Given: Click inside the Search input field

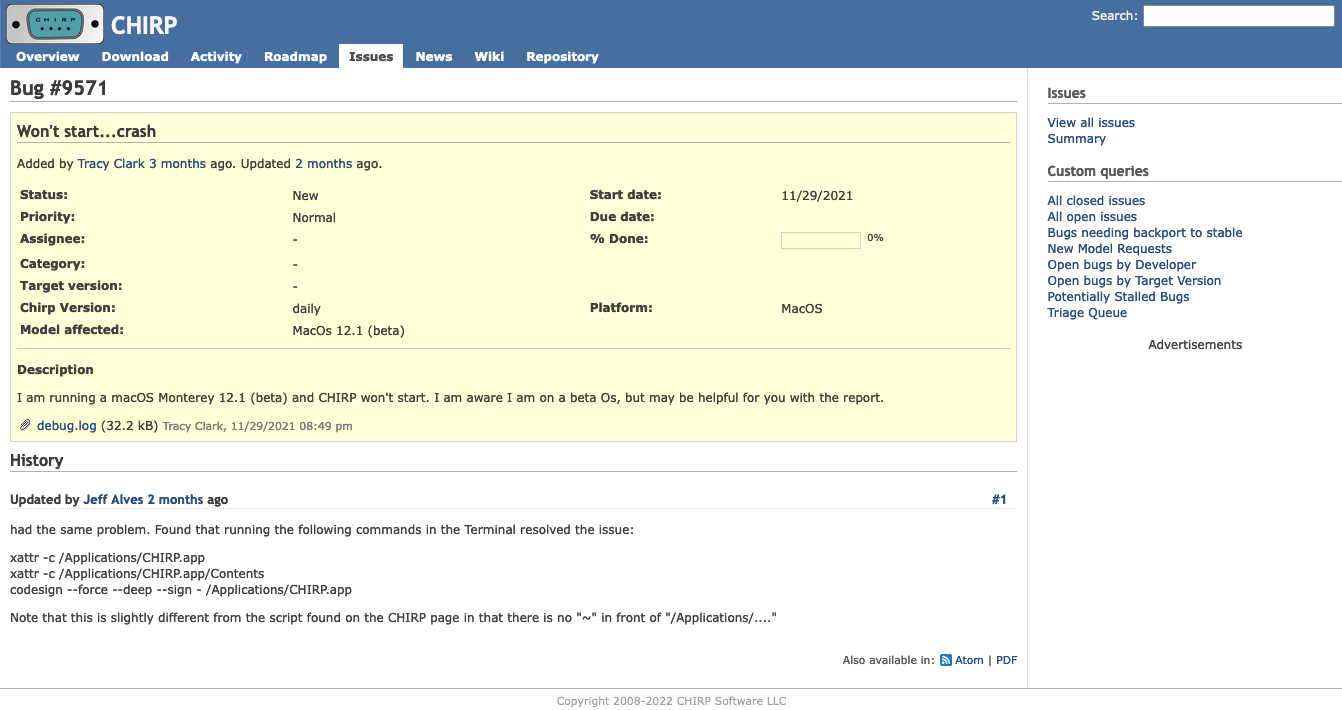Looking at the screenshot, I should tap(1237, 15).
